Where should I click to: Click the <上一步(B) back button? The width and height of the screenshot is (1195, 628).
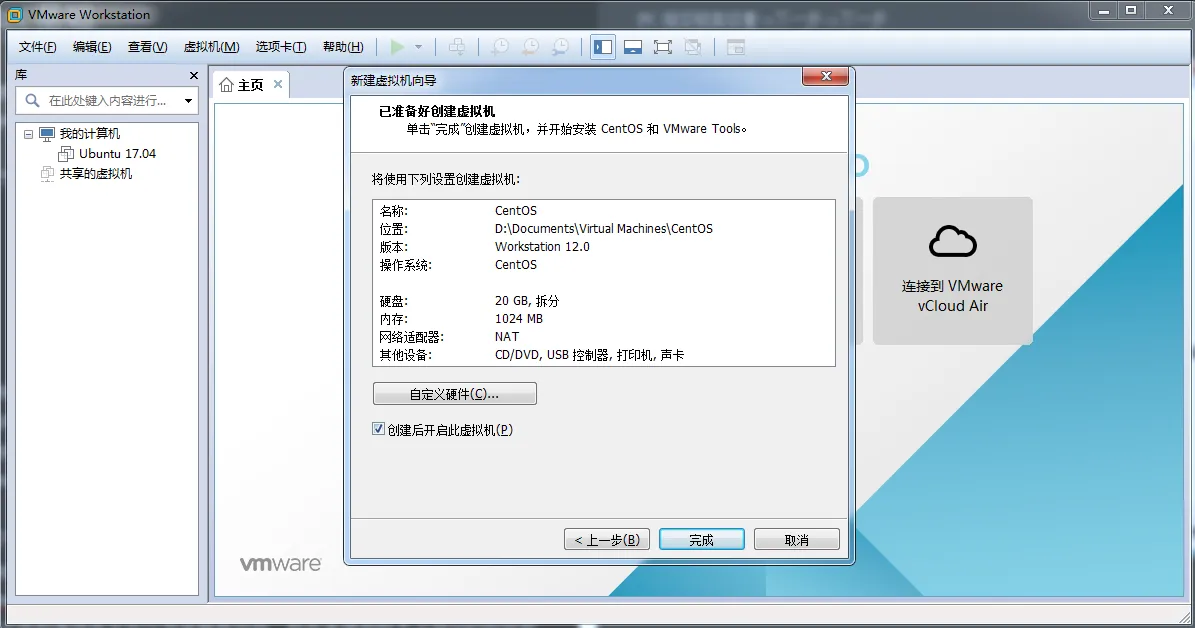pos(607,540)
